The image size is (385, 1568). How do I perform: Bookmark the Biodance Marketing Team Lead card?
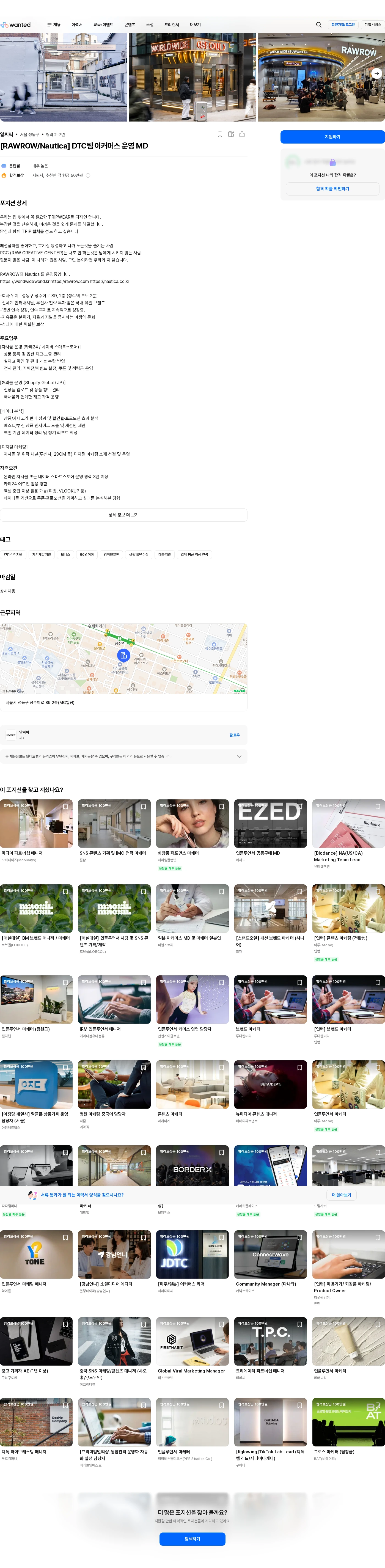pos(377,807)
